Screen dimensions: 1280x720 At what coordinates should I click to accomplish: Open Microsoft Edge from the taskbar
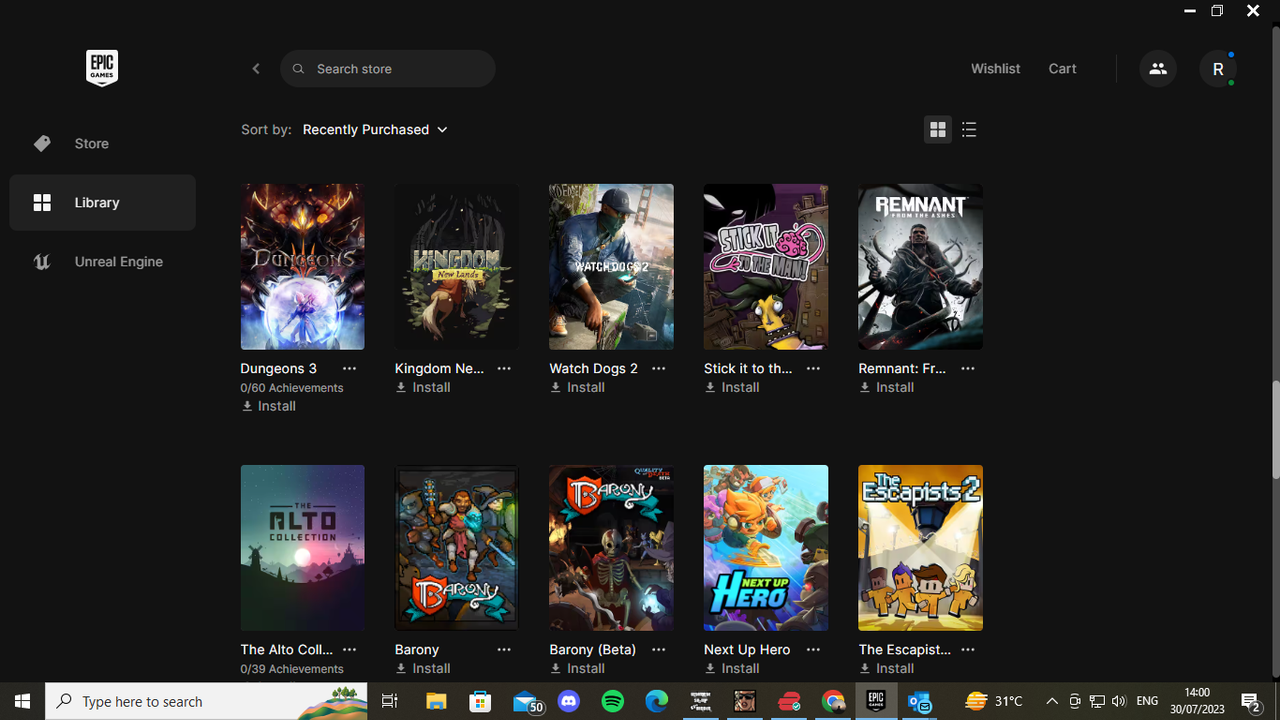point(657,702)
